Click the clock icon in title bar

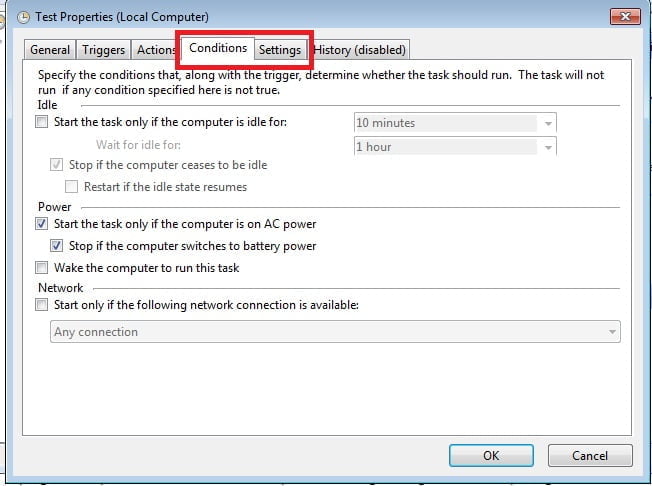pyautogui.click(x=23, y=17)
